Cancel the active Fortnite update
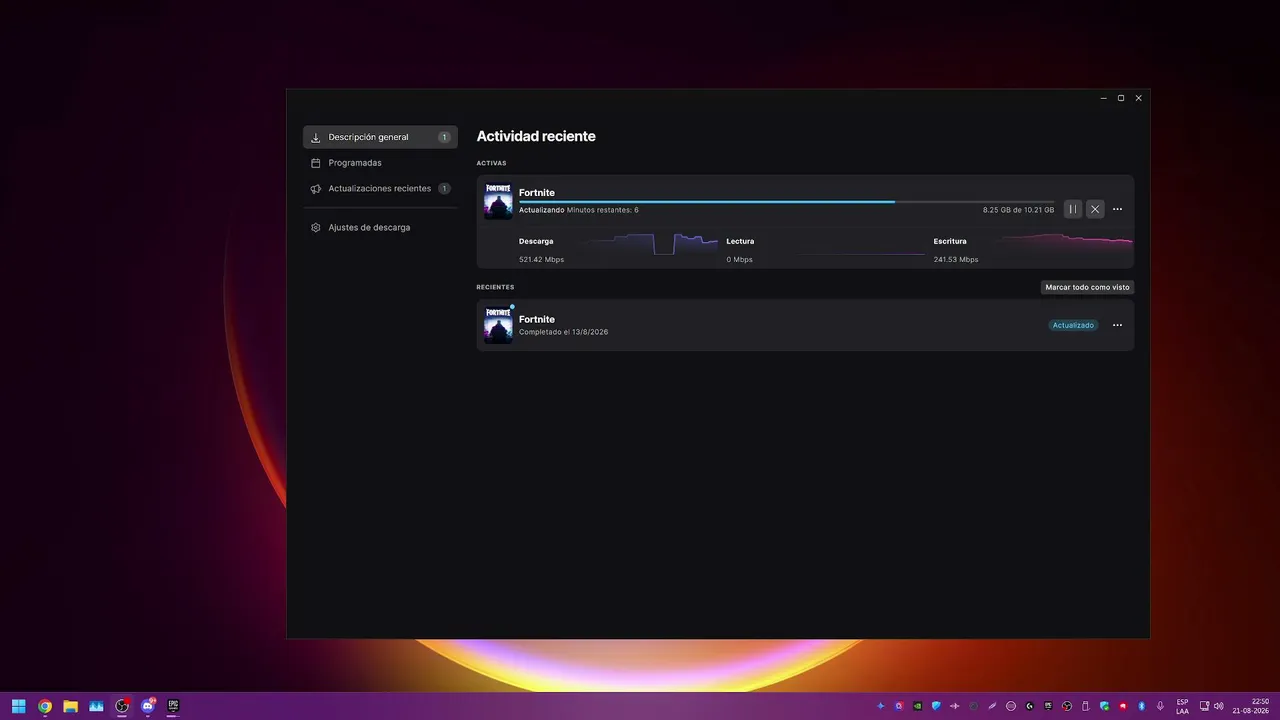Image resolution: width=1280 pixels, height=720 pixels. coord(1095,209)
